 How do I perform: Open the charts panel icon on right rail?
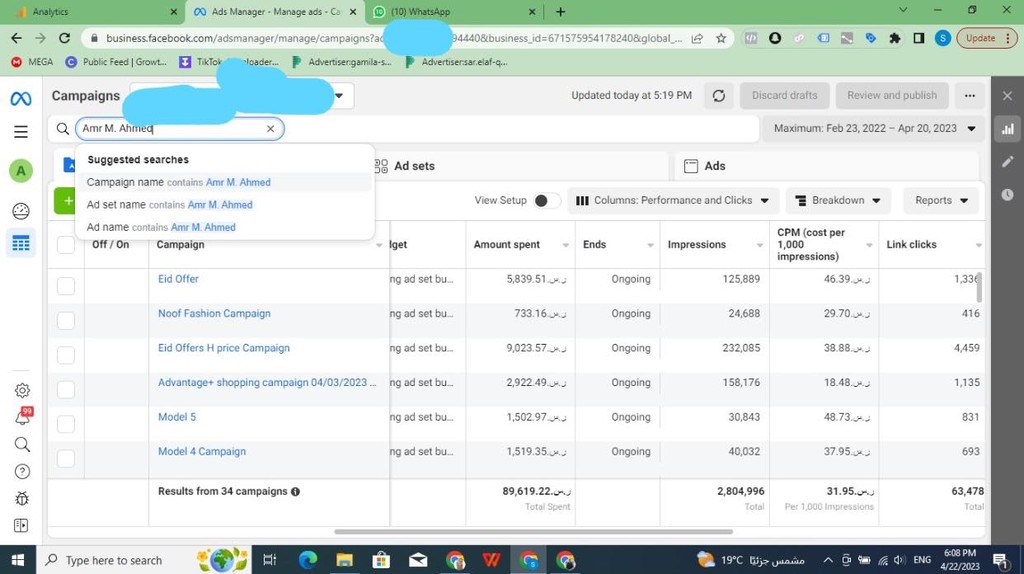[1008, 129]
